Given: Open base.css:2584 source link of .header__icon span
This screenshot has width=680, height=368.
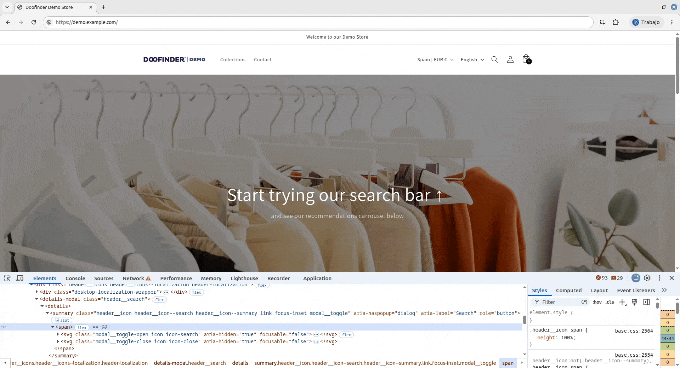Looking at the screenshot, I should [634, 331].
